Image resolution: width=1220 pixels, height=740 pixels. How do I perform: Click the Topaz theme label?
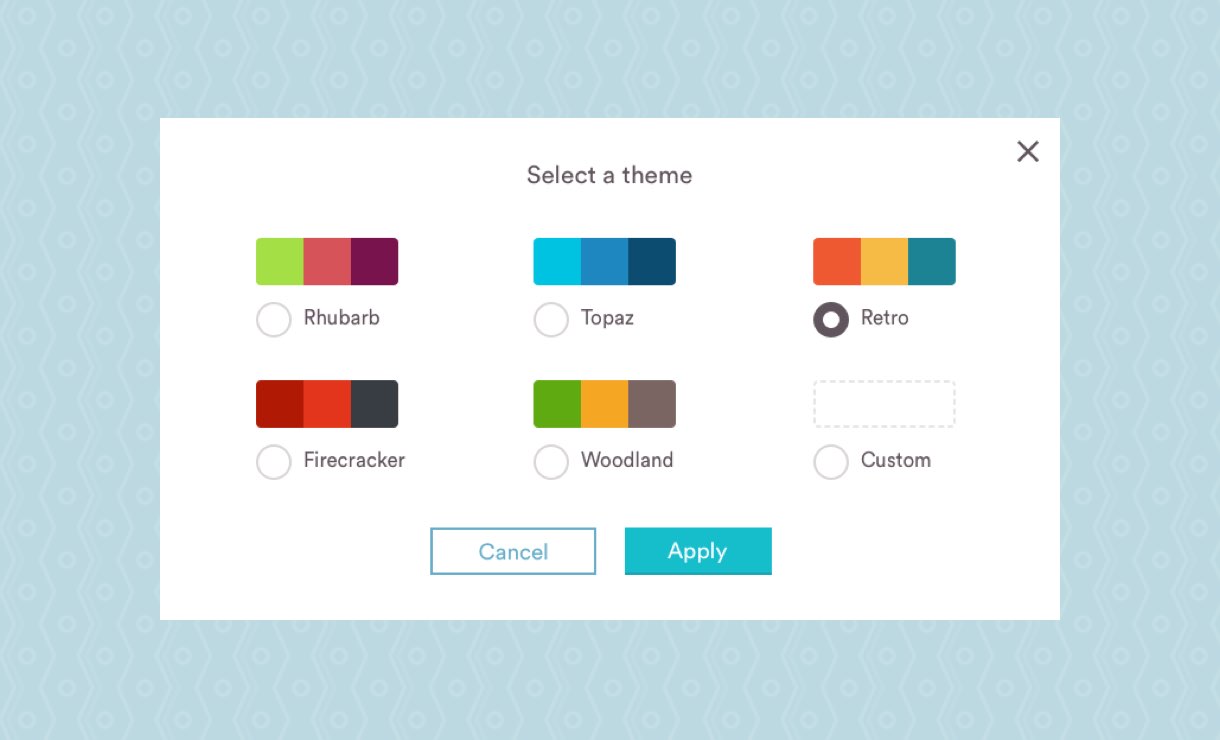[x=607, y=318]
